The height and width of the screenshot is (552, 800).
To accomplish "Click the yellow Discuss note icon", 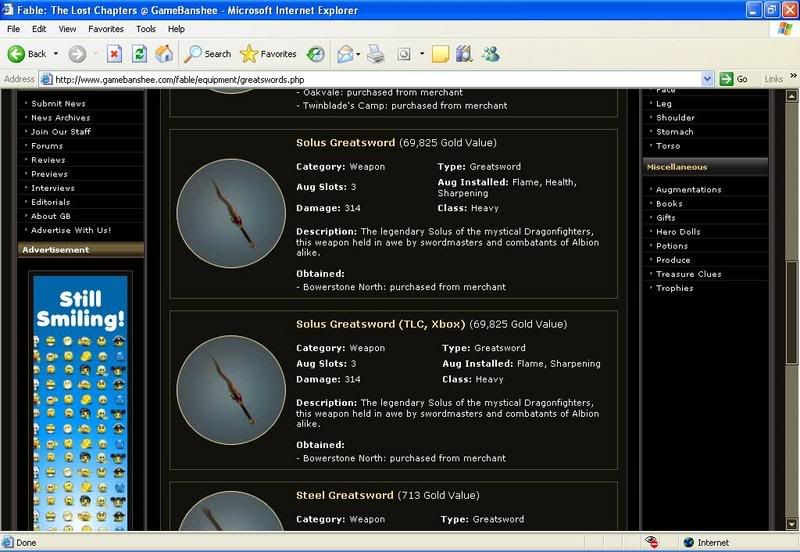I will coord(440,54).
